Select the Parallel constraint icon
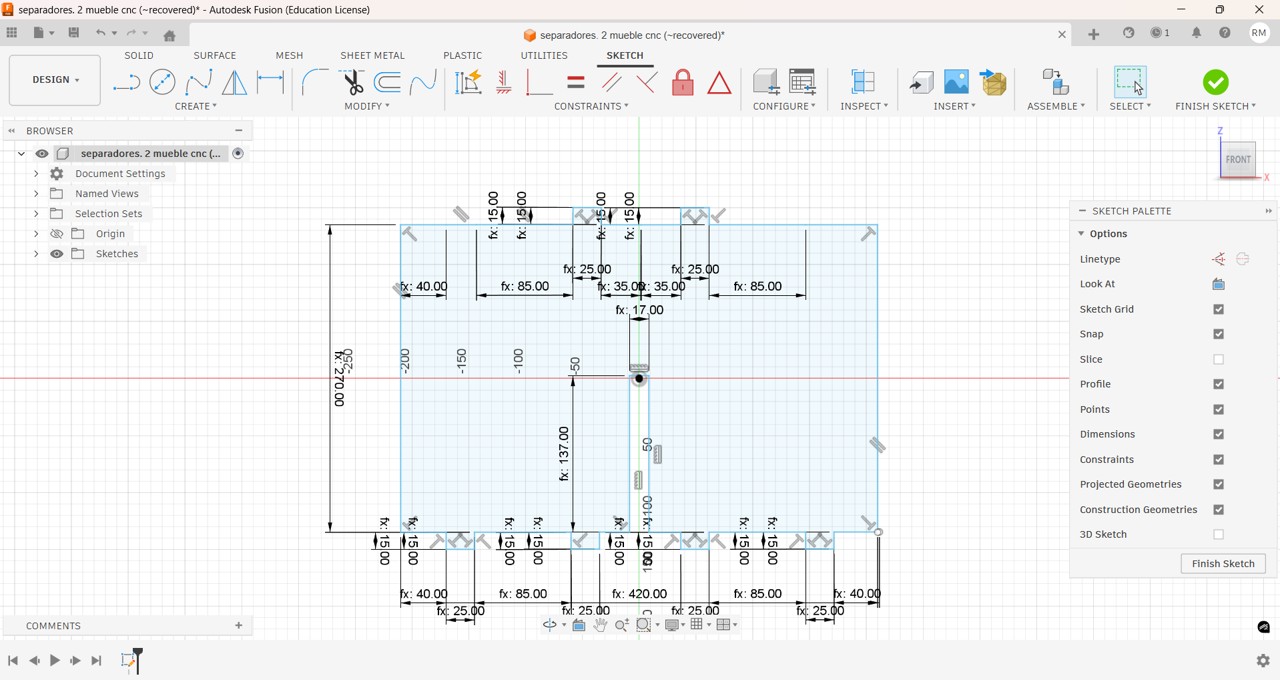Viewport: 1280px width, 680px height. tap(611, 82)
